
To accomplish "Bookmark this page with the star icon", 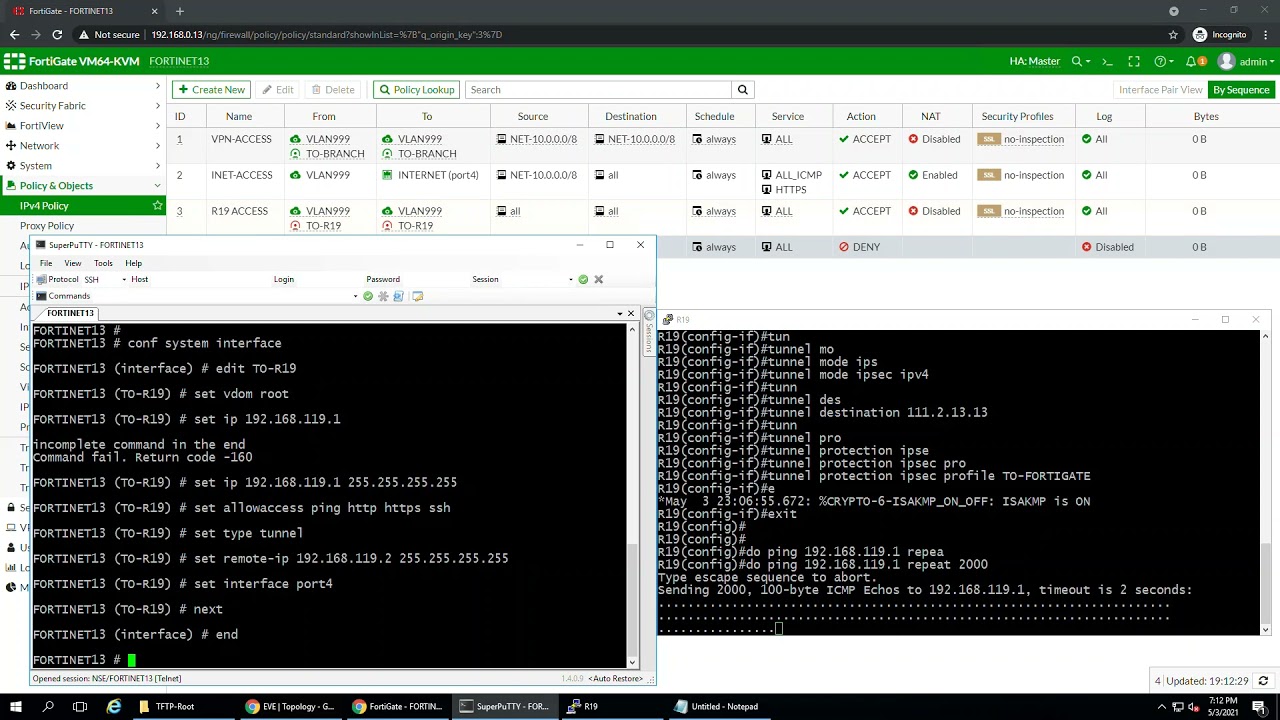I will (1173, 34).
